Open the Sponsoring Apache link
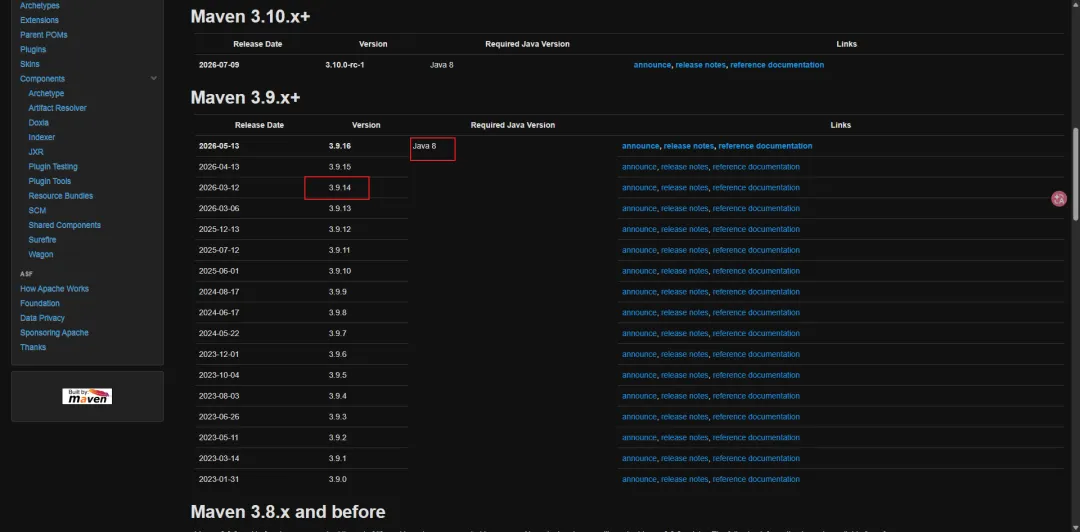 pos(54,333)
